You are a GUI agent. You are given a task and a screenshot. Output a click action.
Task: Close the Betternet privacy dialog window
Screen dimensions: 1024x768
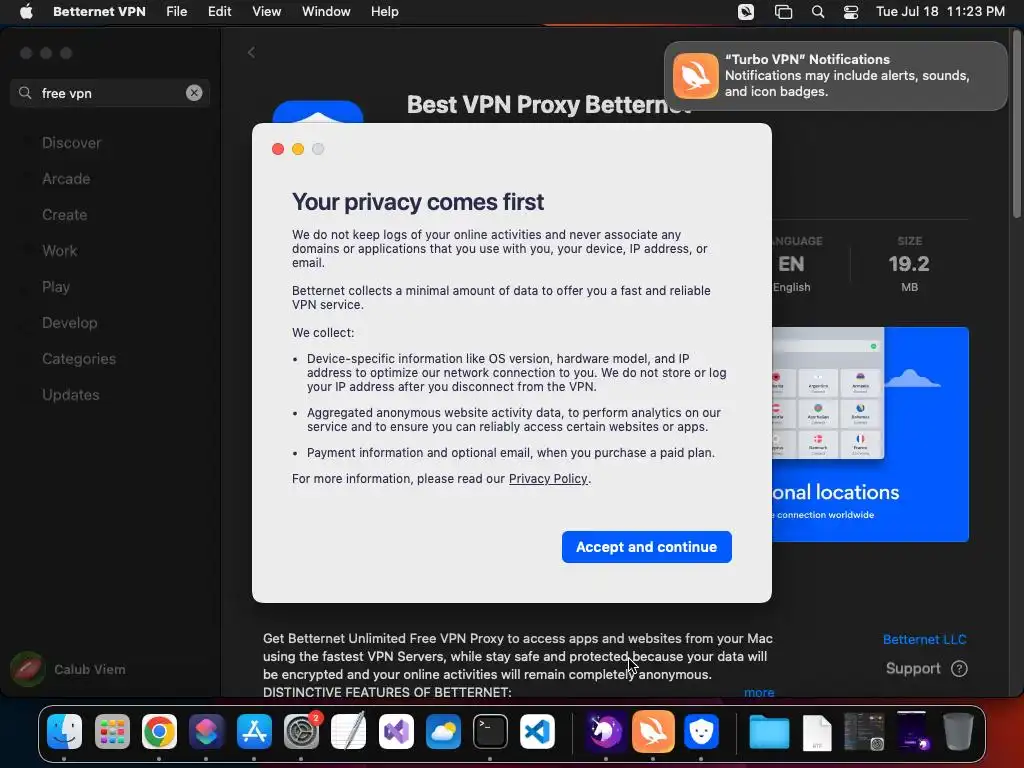(x=278, y=149)
